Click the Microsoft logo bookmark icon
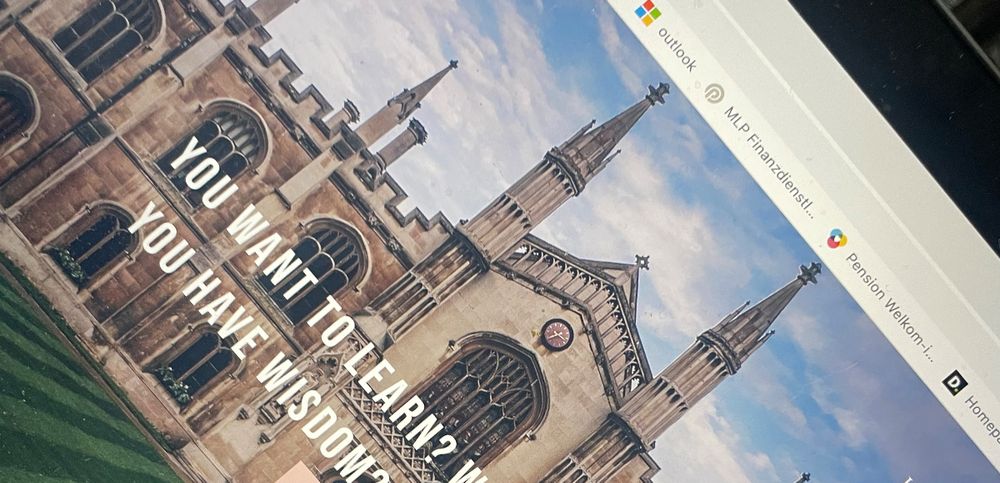1000x483 pixels. point(648,13)
